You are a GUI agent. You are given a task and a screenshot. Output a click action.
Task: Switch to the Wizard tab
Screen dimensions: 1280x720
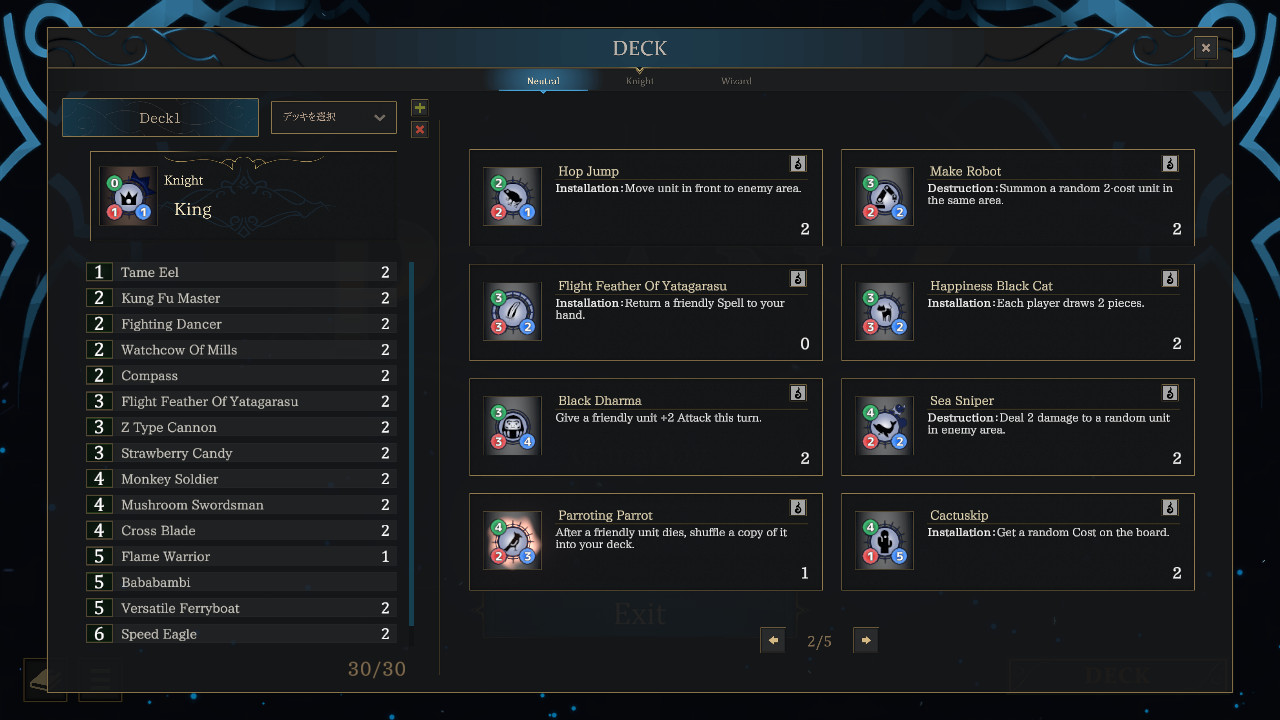[x=736, y=81]
